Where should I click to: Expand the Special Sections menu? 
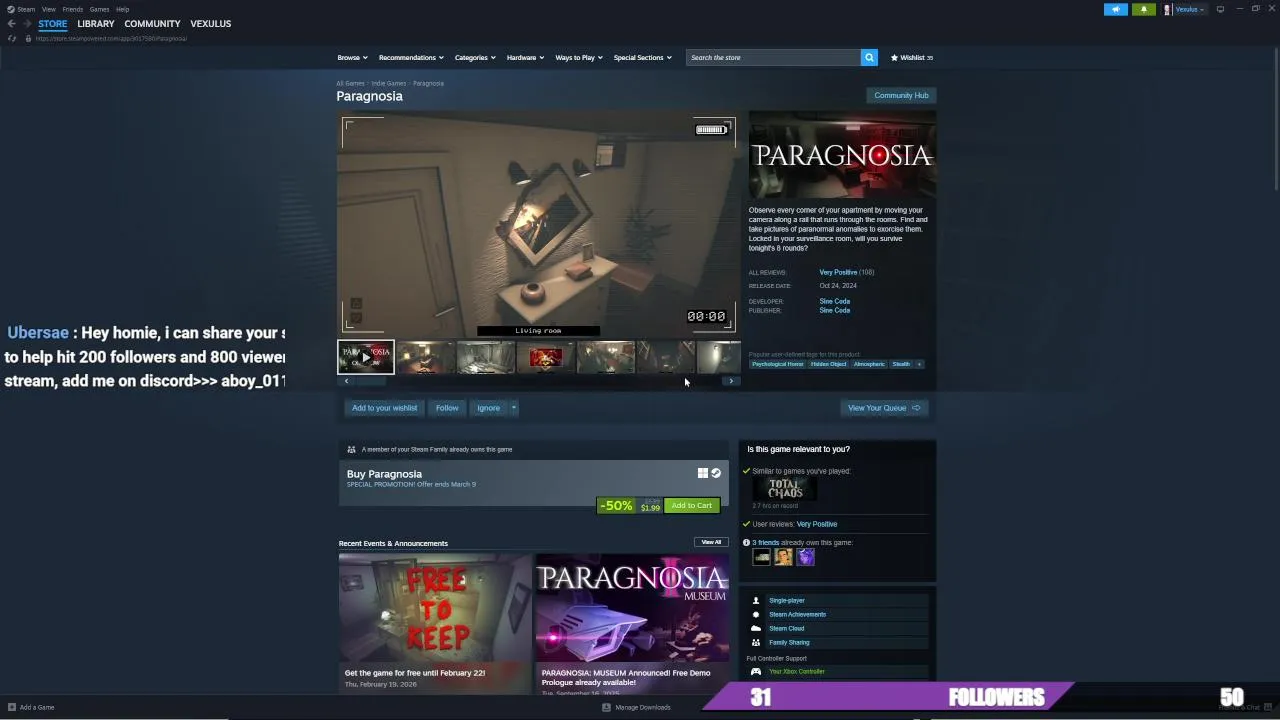tap(643, 57)
